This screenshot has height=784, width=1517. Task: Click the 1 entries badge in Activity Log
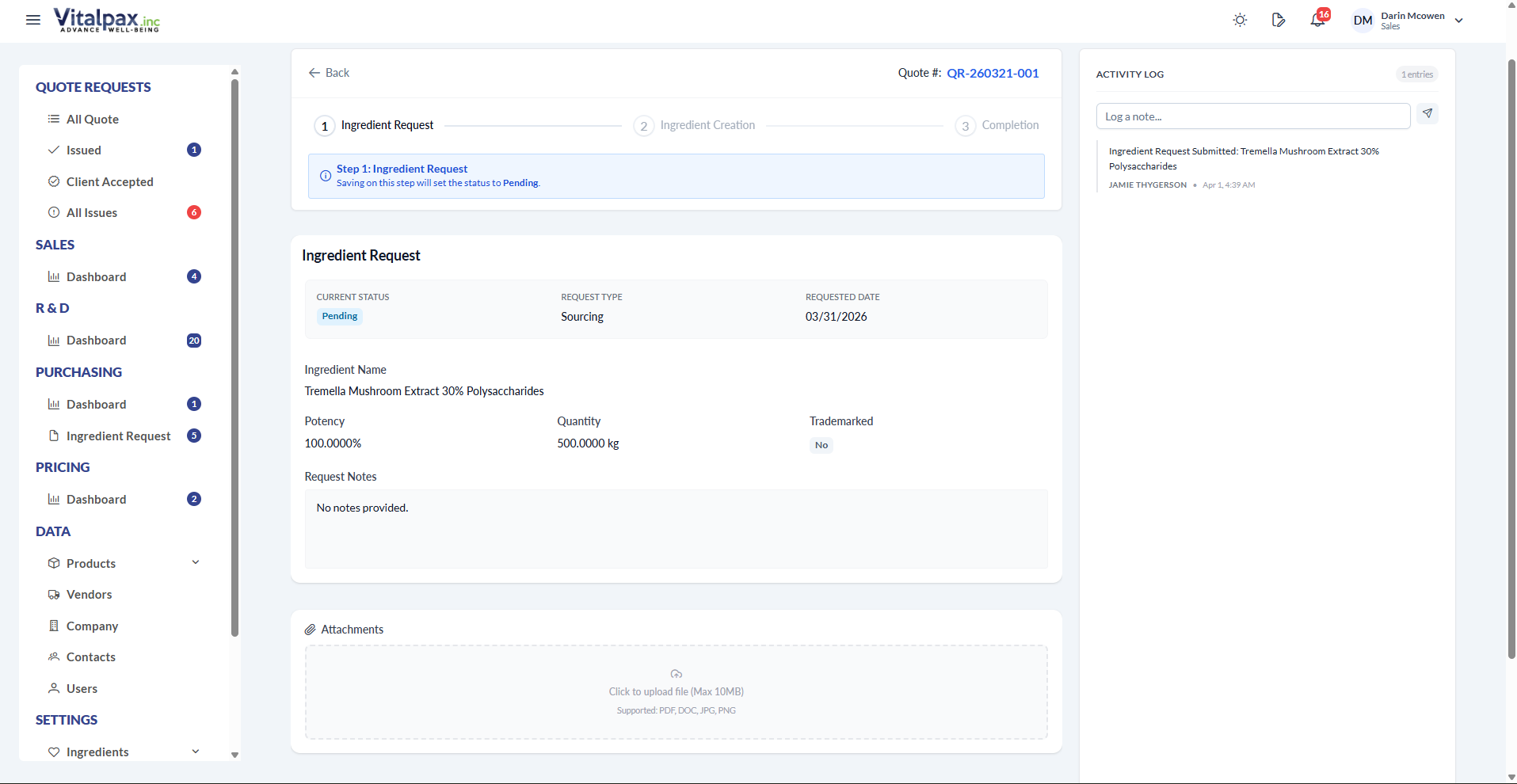[x=1417, y=74]
